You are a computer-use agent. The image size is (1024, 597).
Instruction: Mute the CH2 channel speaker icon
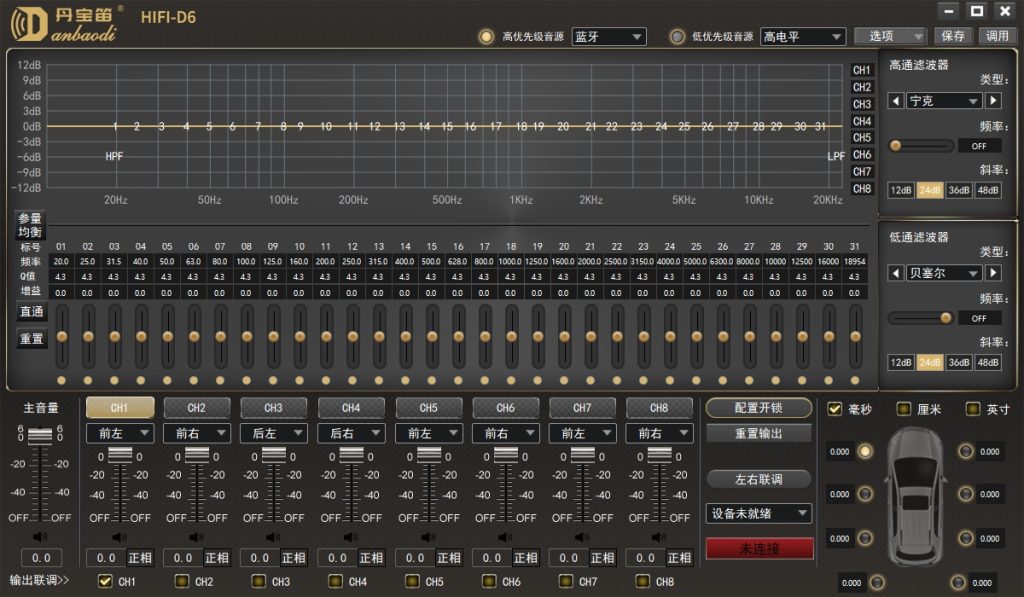coord(197,537)
